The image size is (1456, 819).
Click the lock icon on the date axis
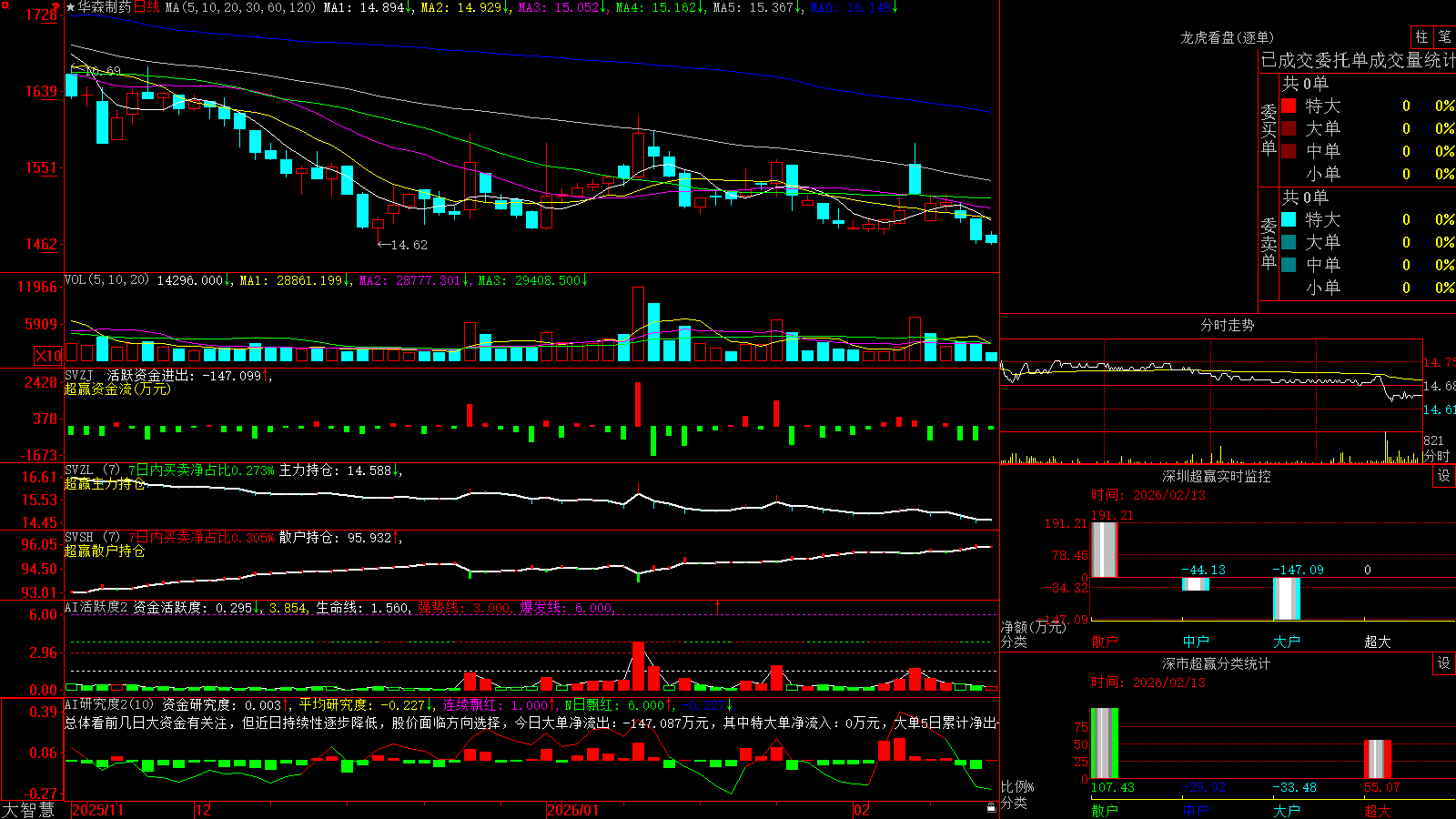point(992,809)
